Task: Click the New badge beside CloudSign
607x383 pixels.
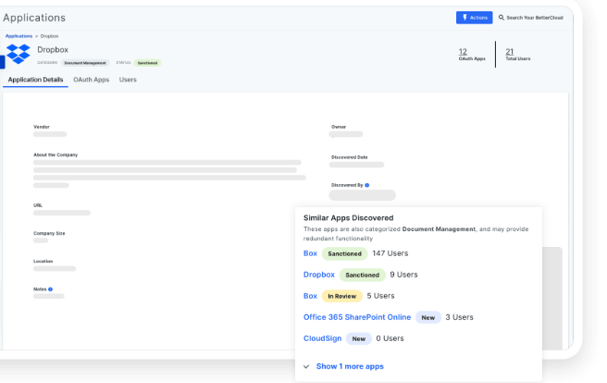Action: coord(359,339)
